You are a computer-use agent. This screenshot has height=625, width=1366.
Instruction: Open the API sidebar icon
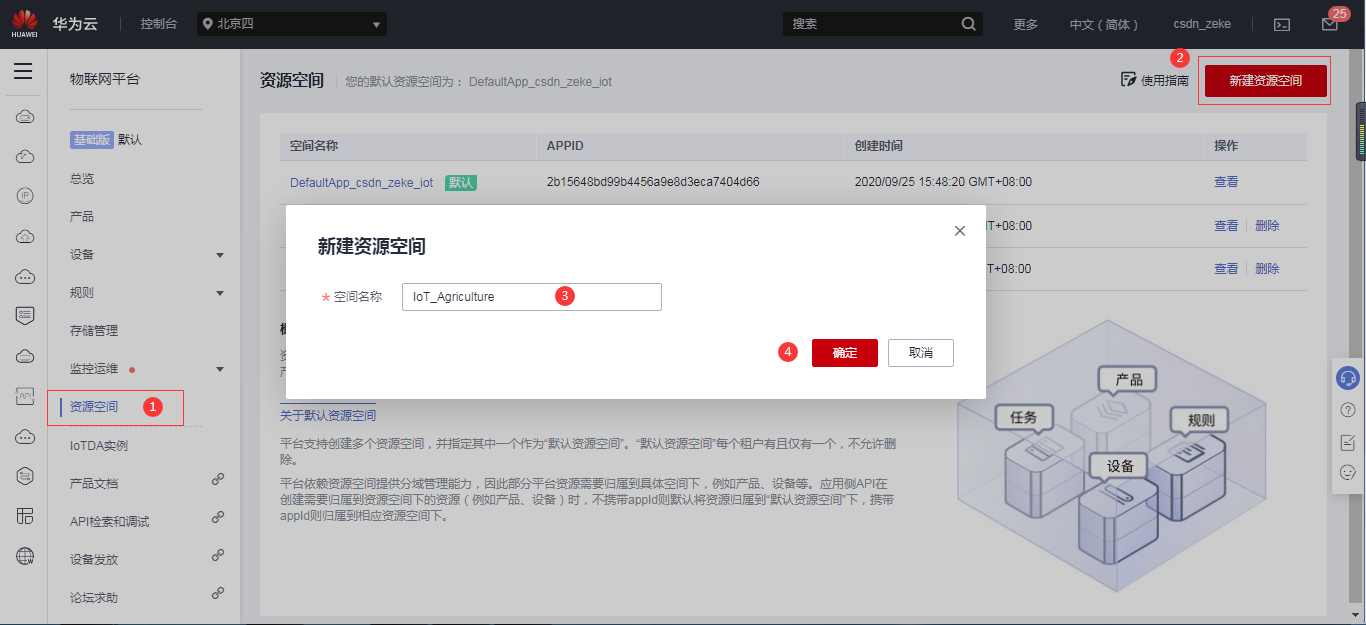pyautogui.click(x=25, y=396)
